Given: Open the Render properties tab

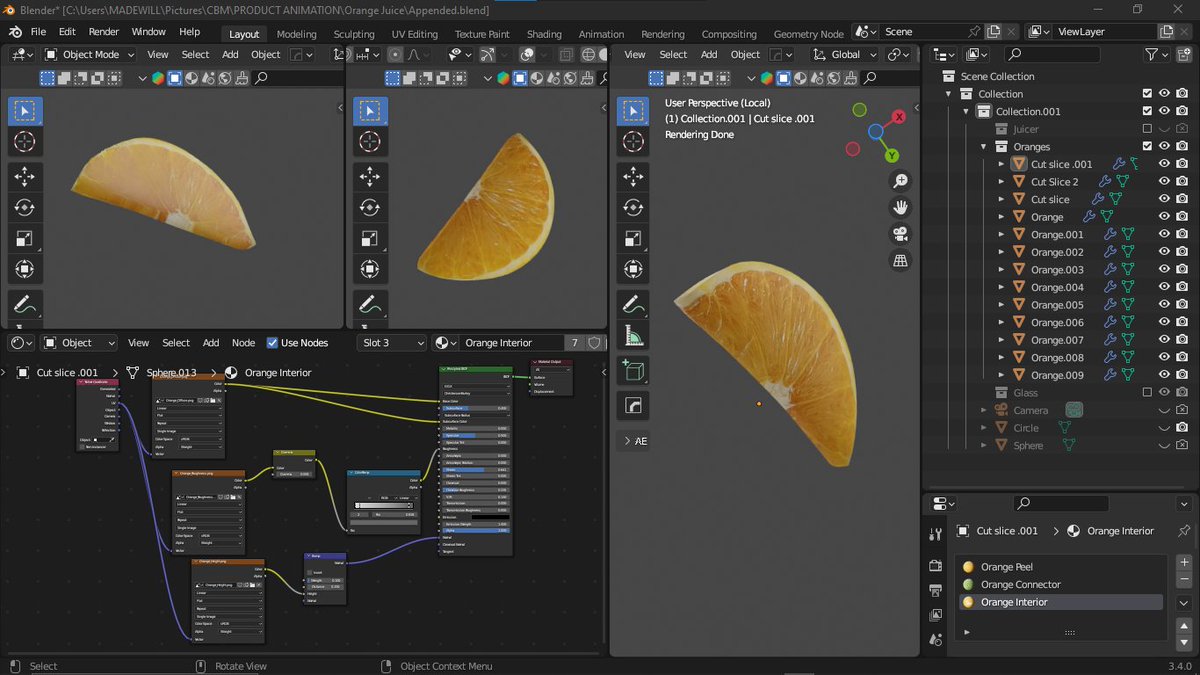Looking at the screenshot, I should pos(936,566).
